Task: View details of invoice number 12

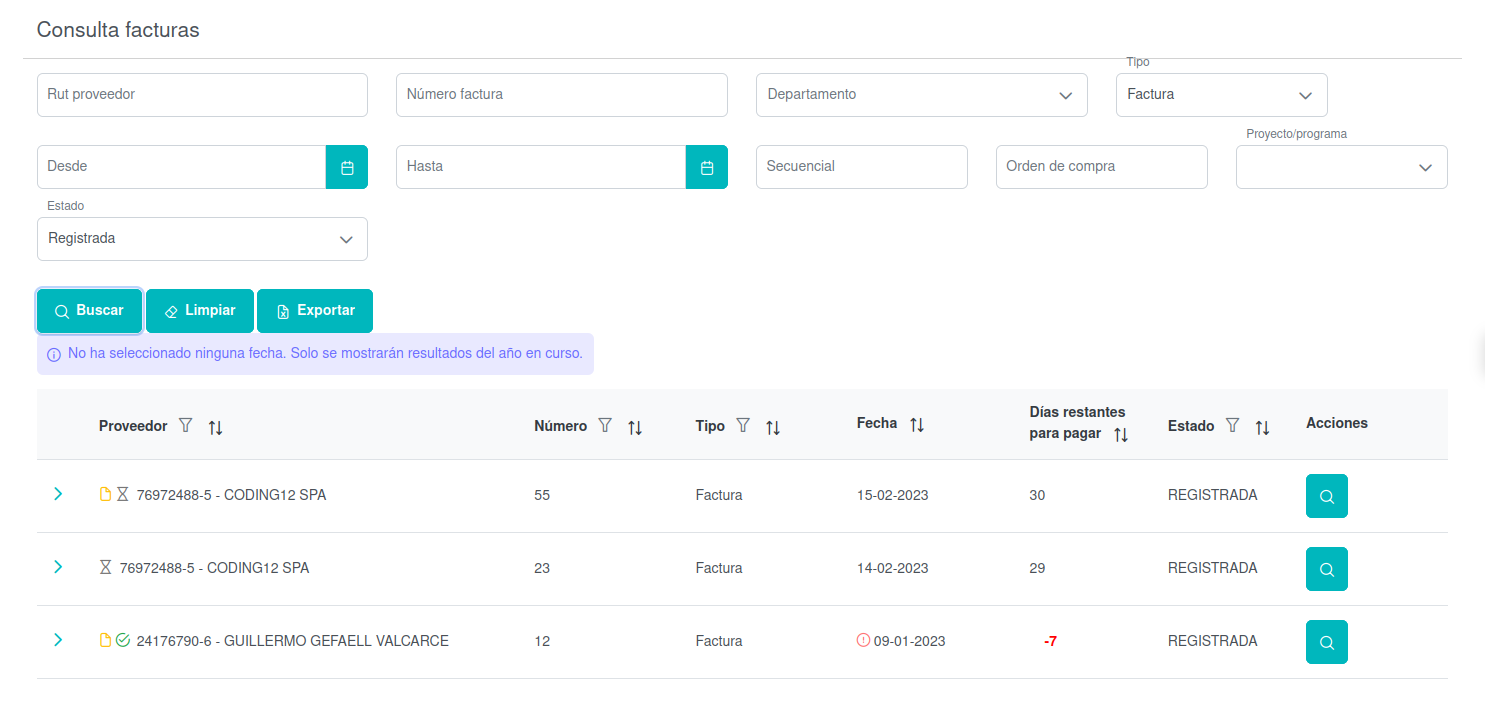Action: [x=1326, y=642]
